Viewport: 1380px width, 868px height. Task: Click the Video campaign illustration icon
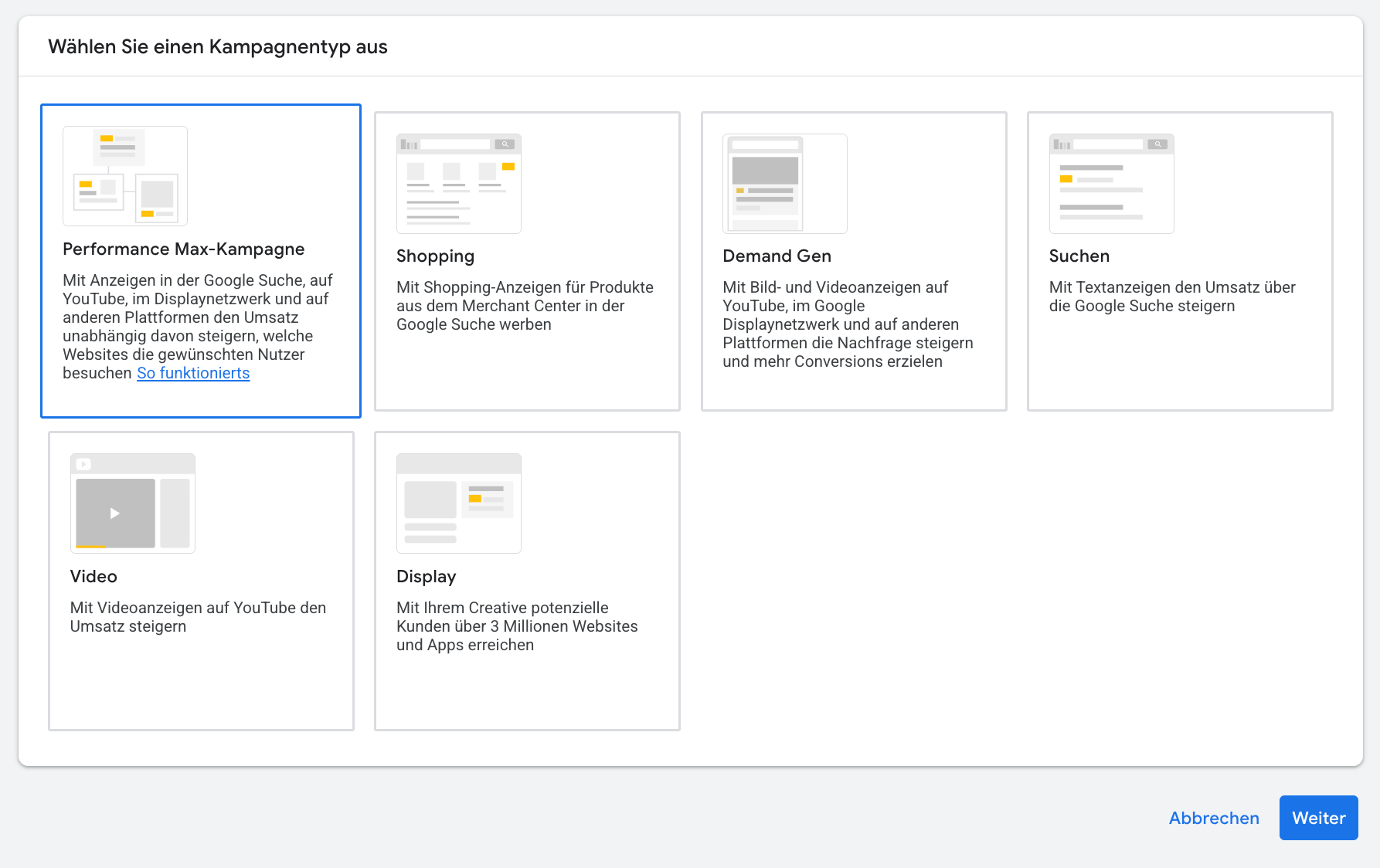(133, 504)
